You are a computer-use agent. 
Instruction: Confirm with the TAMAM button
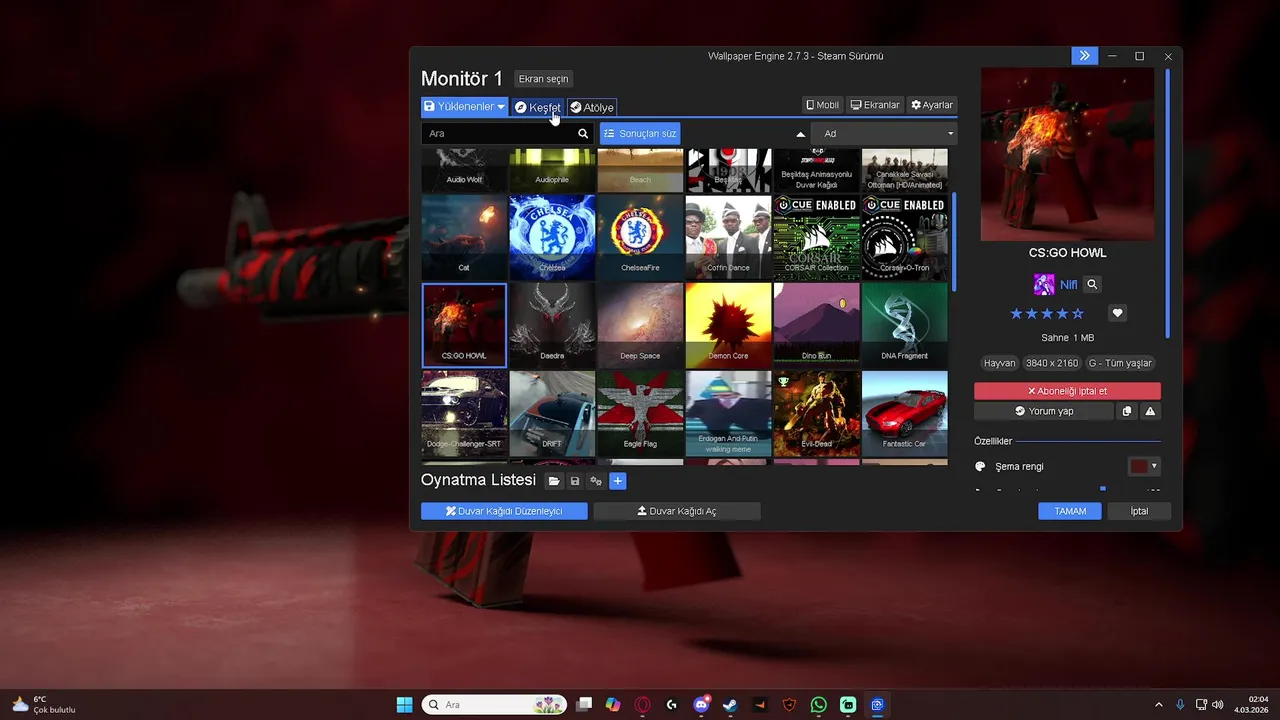(x=1070, y=511)
